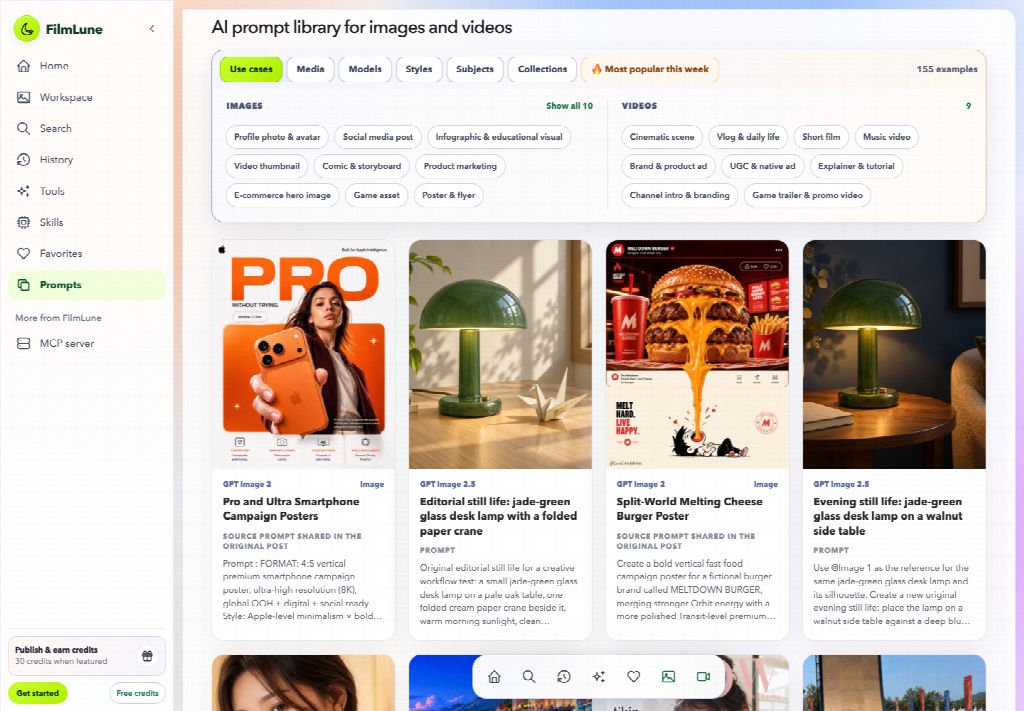
Task: Select the Music video chip
Action: click(886, 137)
